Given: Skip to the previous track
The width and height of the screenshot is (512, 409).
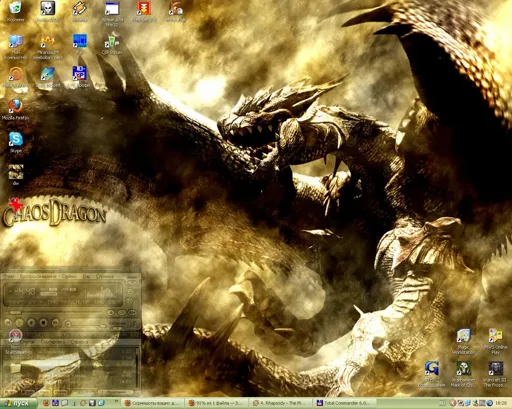Looking at the screenshot, I should (x=8, y=323).
